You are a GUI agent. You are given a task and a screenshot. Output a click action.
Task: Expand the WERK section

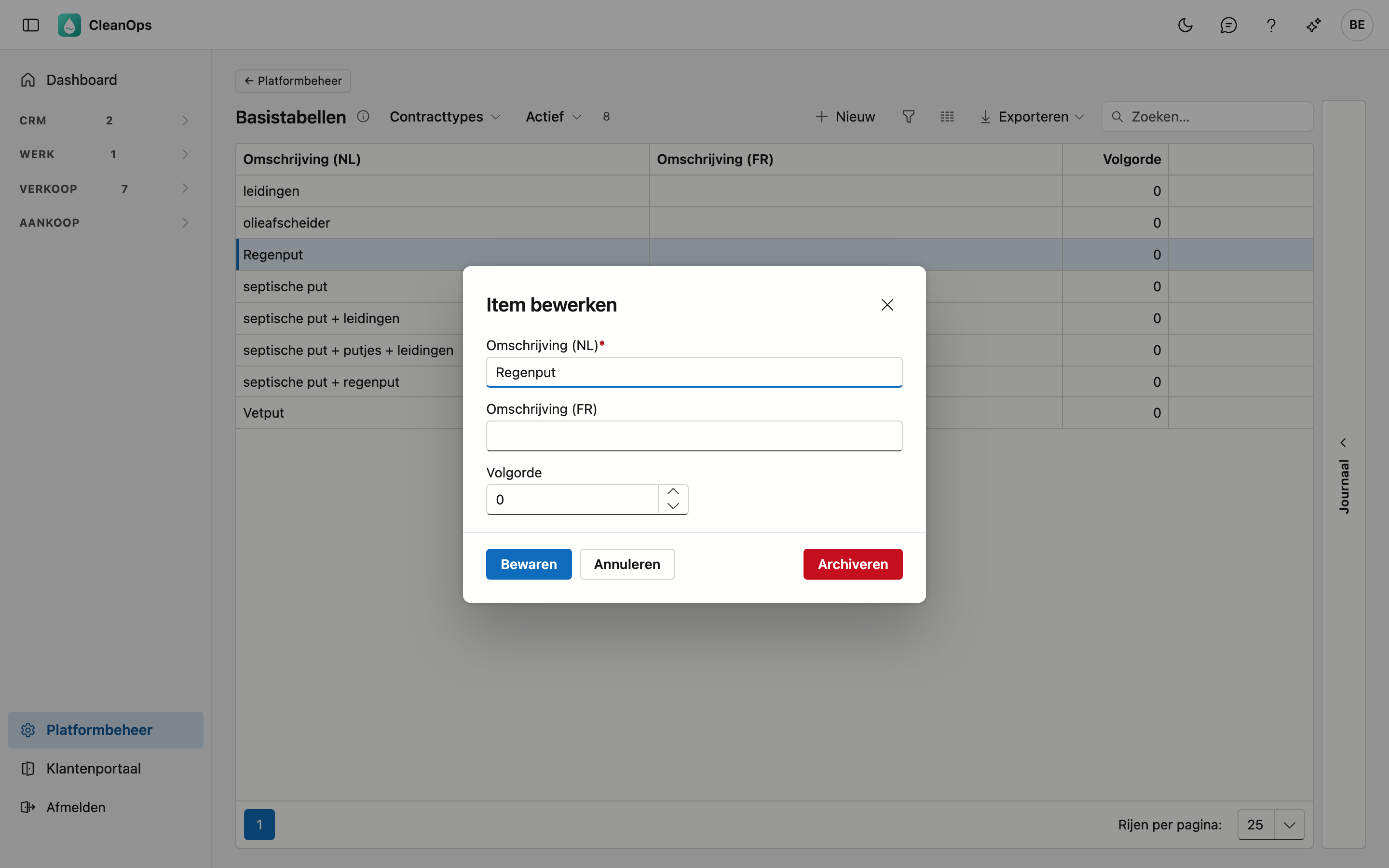click(105, 154)
